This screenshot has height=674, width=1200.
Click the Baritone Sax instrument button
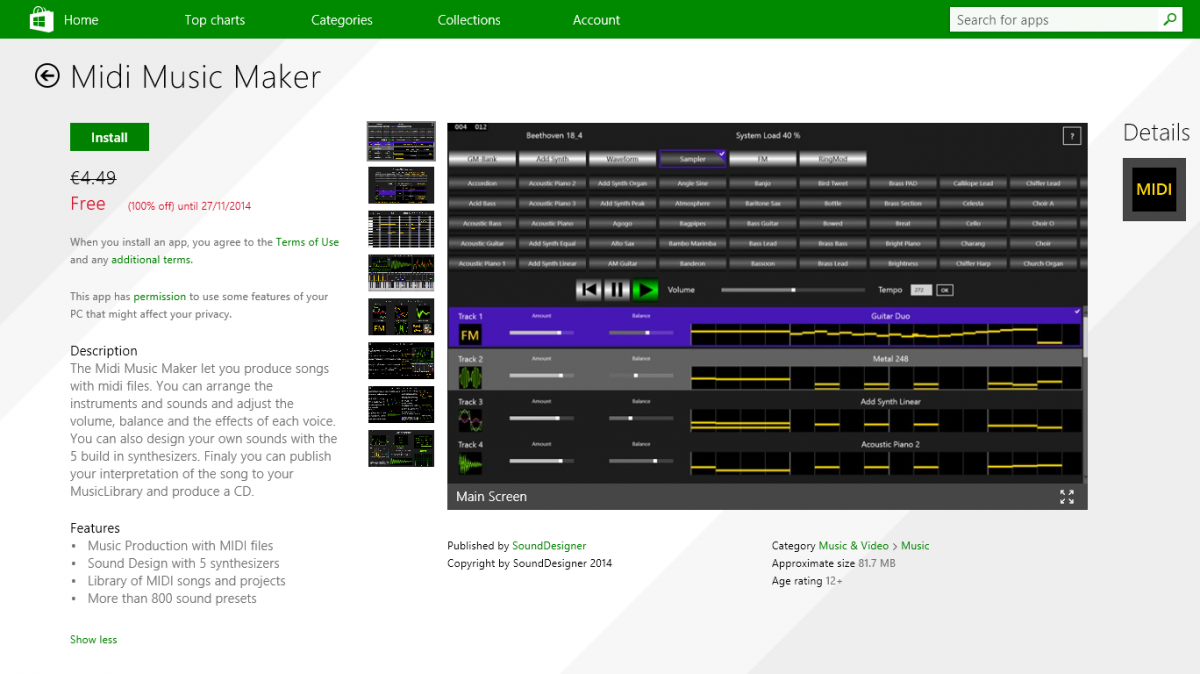pyautogui.click(x=762, y=204)
